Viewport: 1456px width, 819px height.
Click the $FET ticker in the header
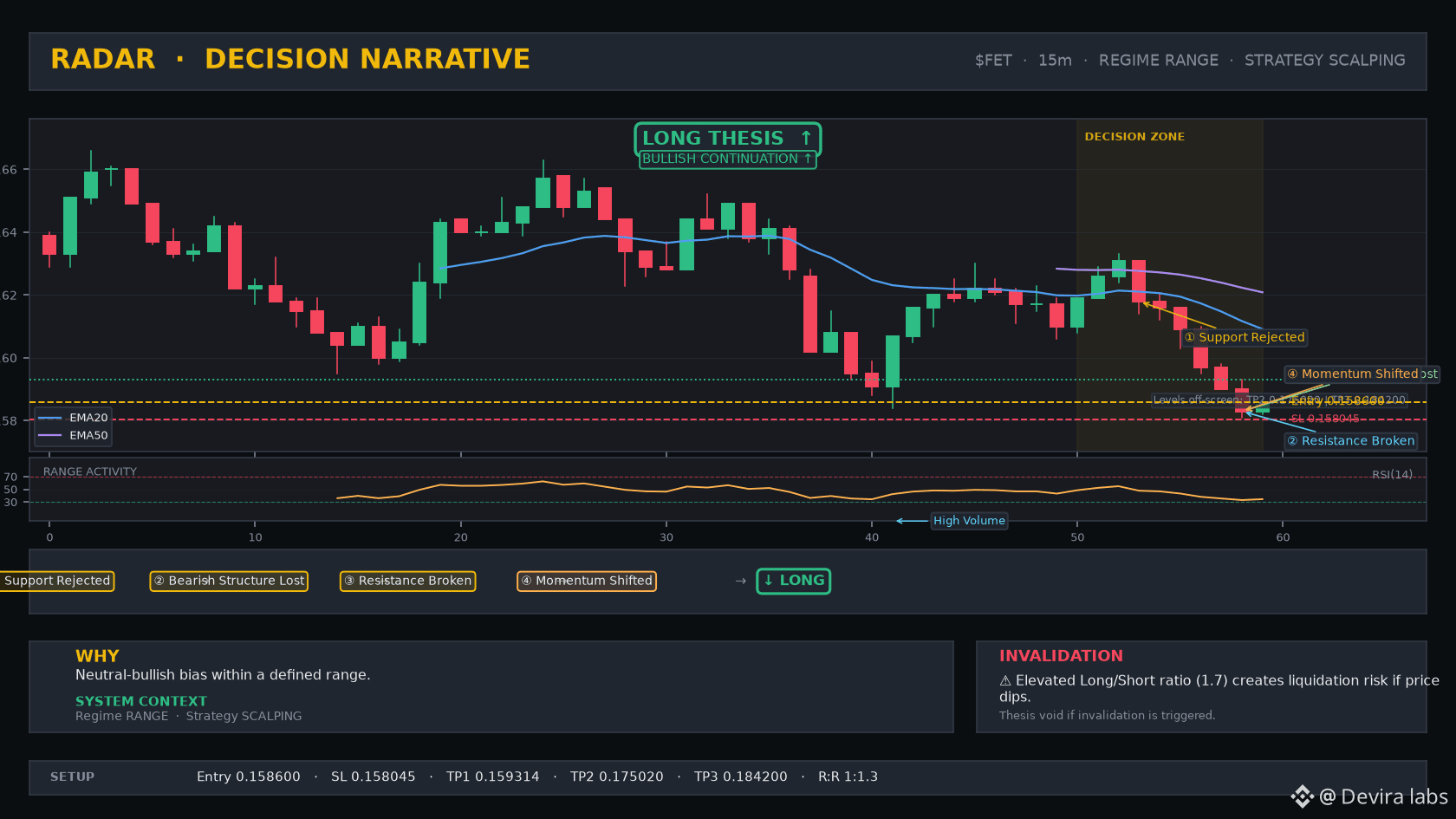993,61
